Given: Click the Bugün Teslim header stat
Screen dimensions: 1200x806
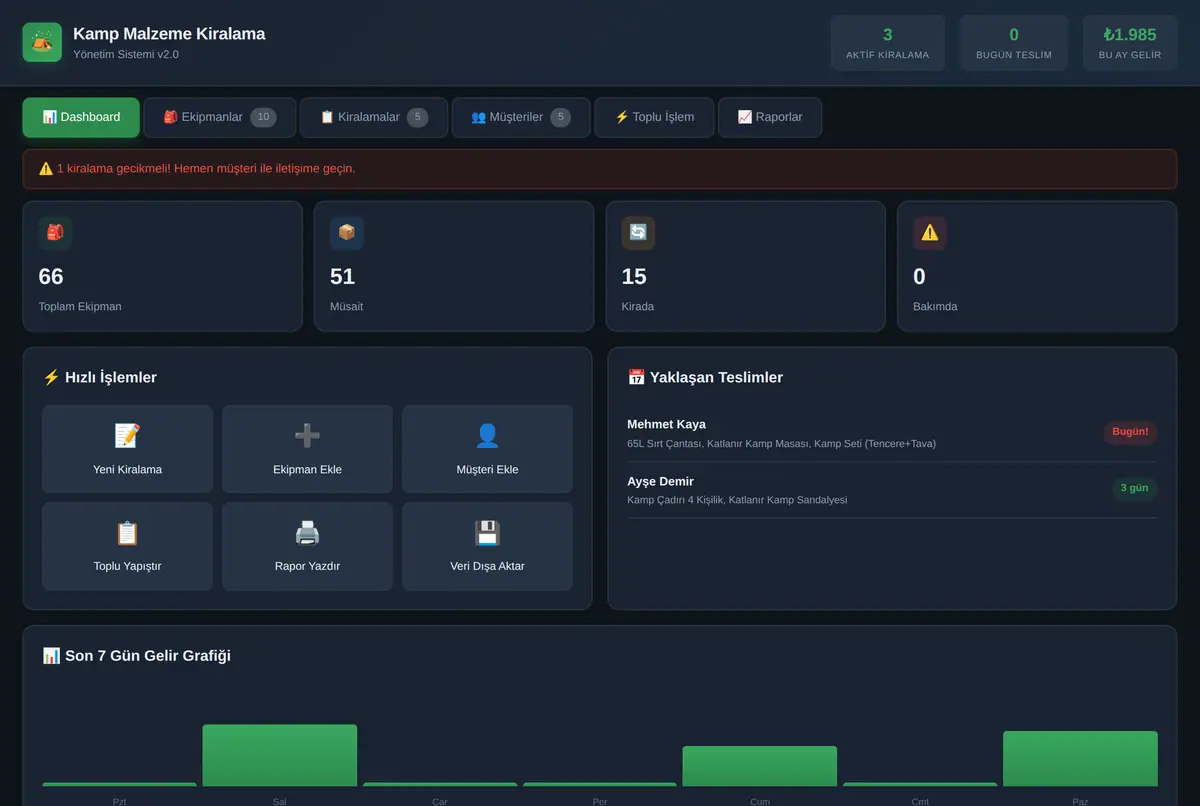Looking at the screenshot, I should pos(1014,43).
